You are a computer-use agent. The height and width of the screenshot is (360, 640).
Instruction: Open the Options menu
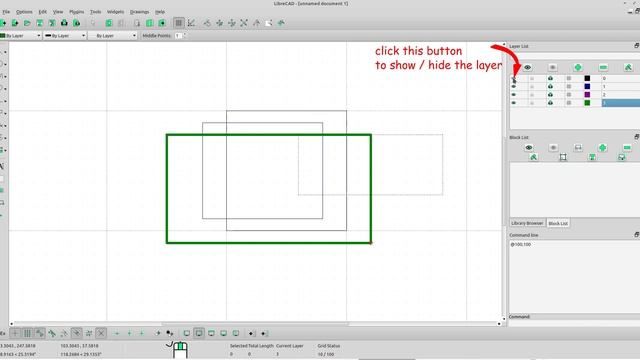tap(24, 12)
